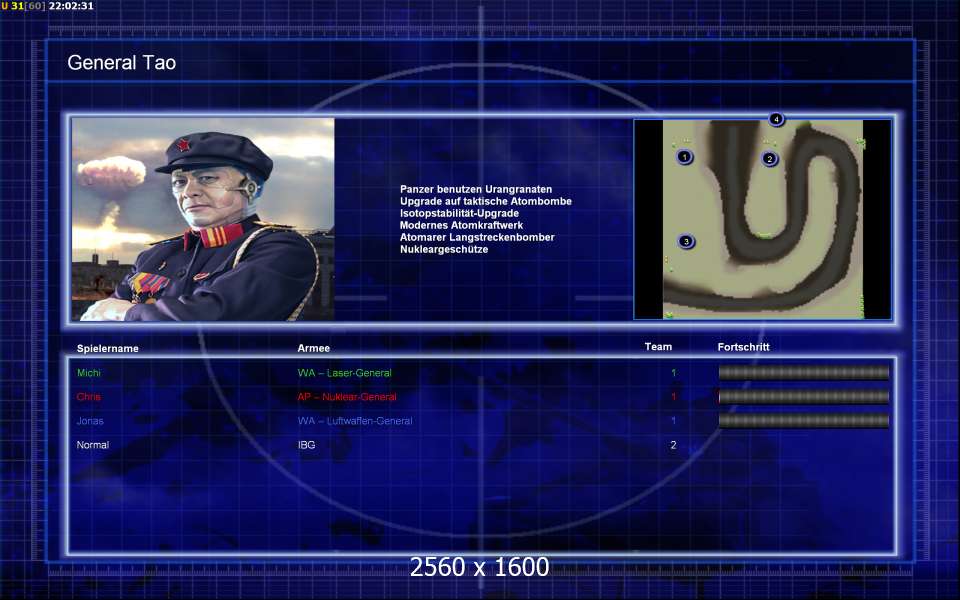Select the Normal AI player name
The height and width of the screenshot is (600, 960).
click(92, 445)
